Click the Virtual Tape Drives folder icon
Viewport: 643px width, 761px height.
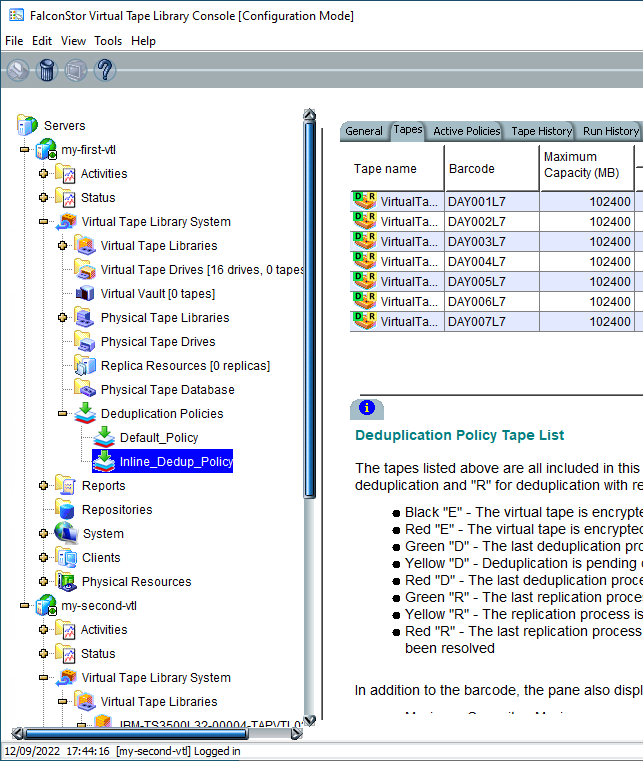coord(85,269)
